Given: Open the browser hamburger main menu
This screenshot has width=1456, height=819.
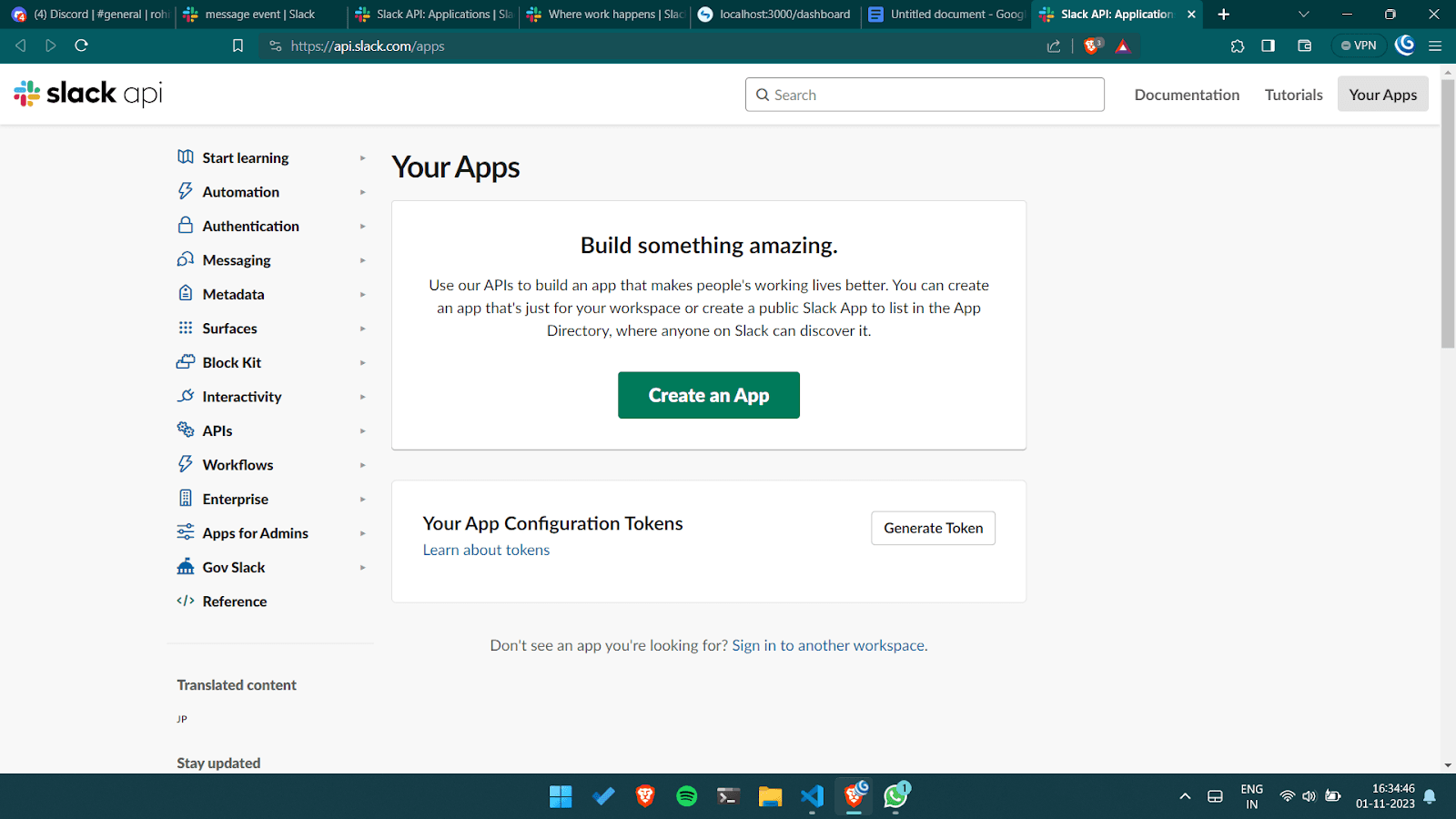Looking at the screenshot, I should point(1435,45).
